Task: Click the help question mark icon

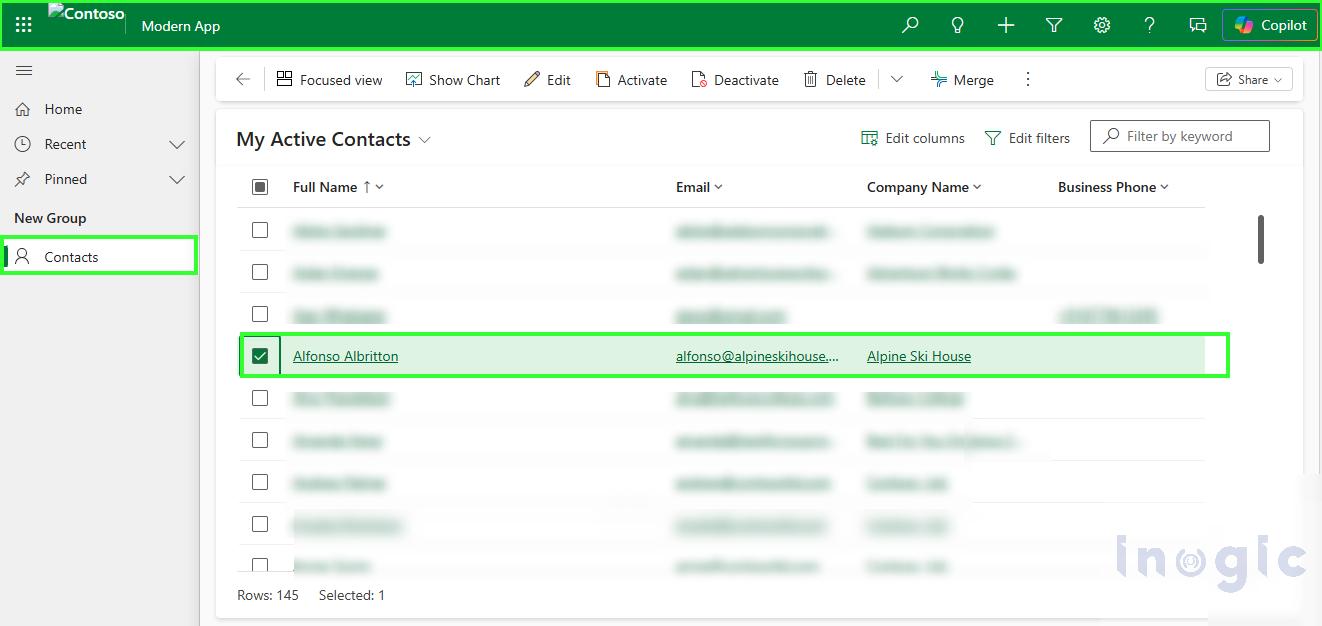Action: click(x=1150, y=26)
